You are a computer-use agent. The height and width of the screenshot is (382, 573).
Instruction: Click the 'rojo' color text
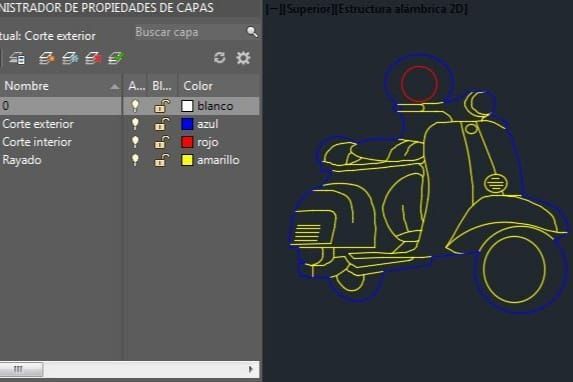(207, 142)
